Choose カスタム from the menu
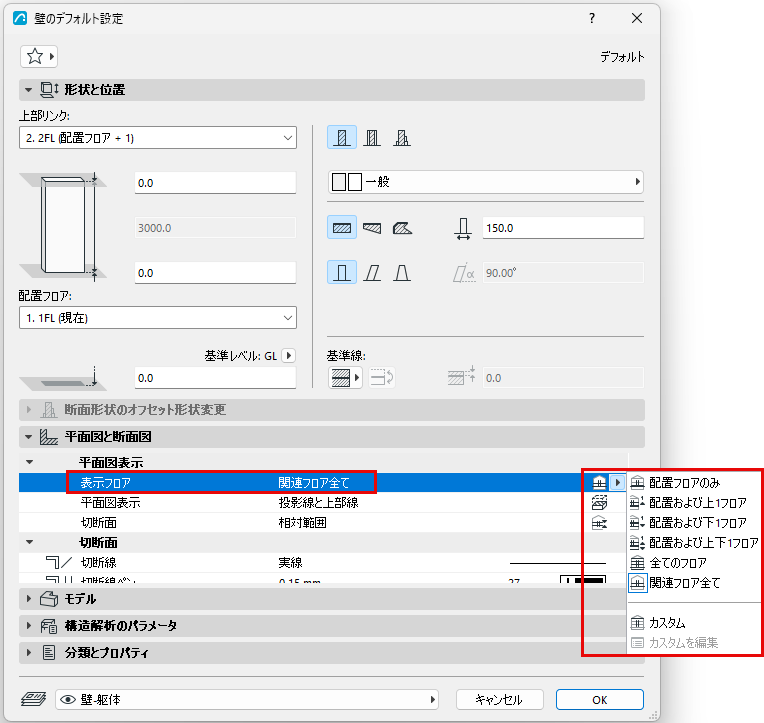The height and width of the screenshot is (723, 764). tap(694, 623)
